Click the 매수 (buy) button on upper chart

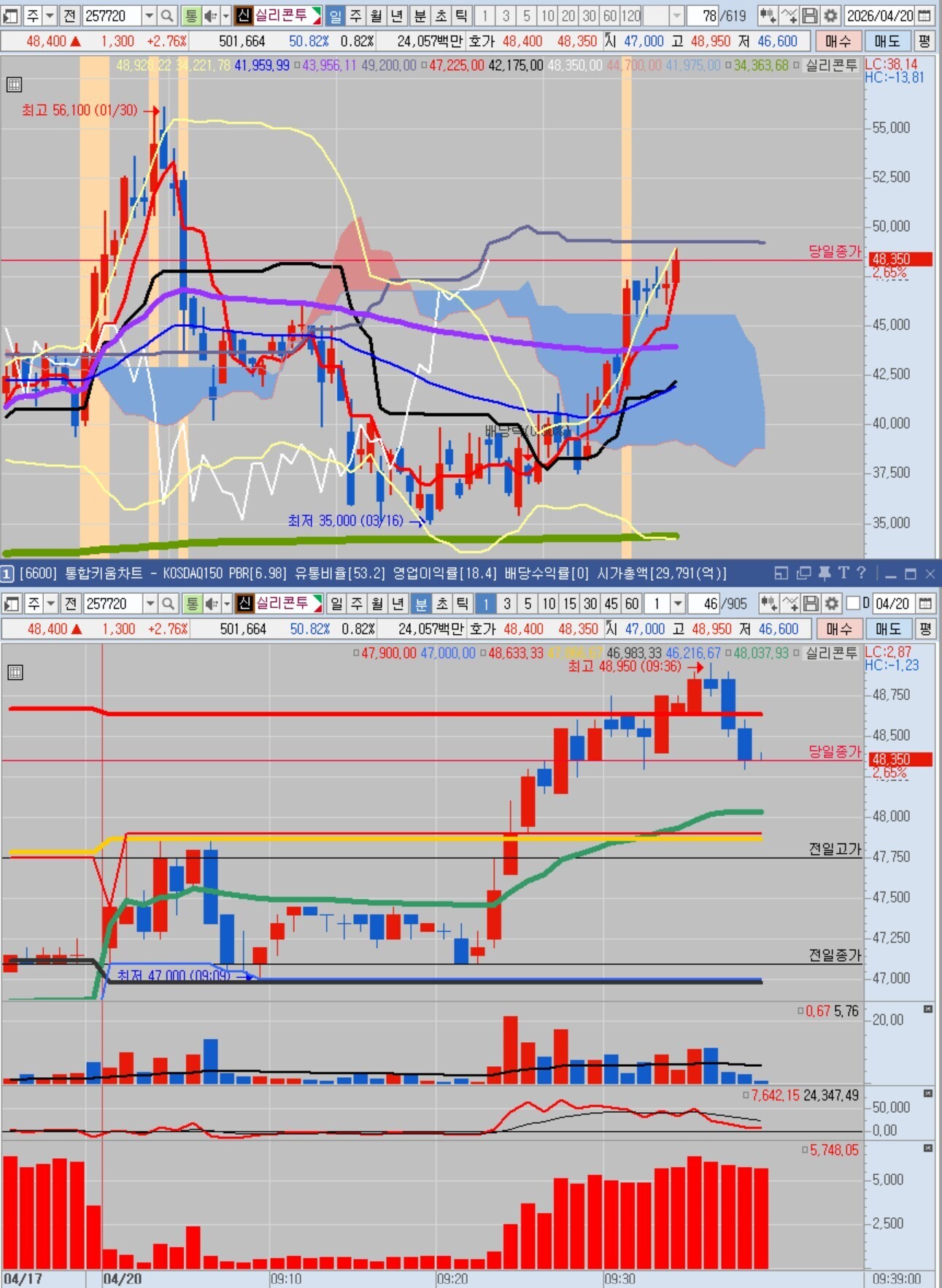[838, 42]
